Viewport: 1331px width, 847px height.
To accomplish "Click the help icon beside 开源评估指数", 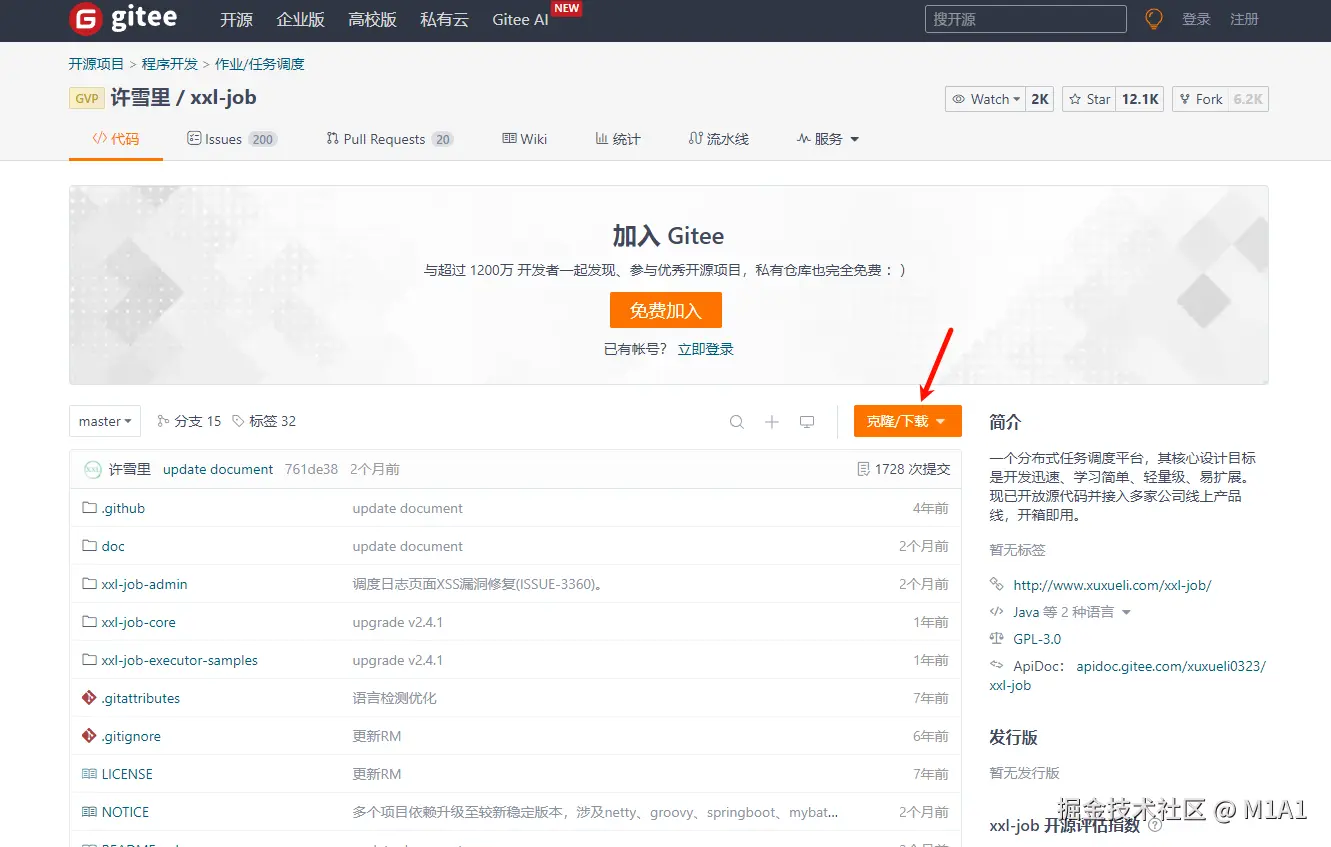I will (1155, 826).
